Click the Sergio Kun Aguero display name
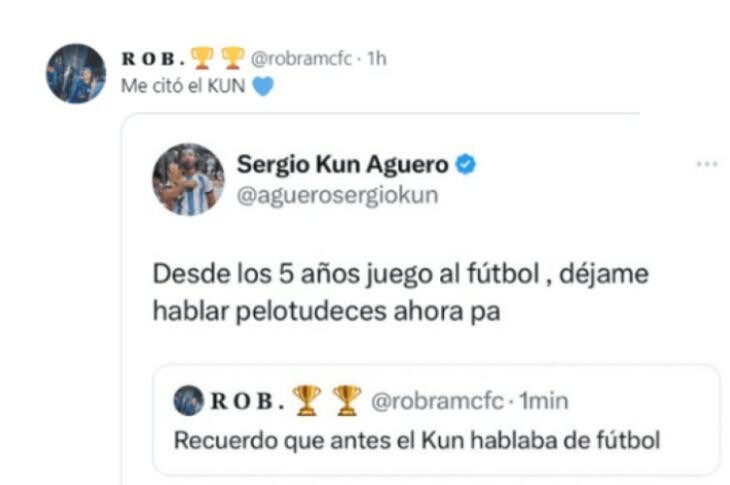The image size is (730, 485). coord(343,164)
